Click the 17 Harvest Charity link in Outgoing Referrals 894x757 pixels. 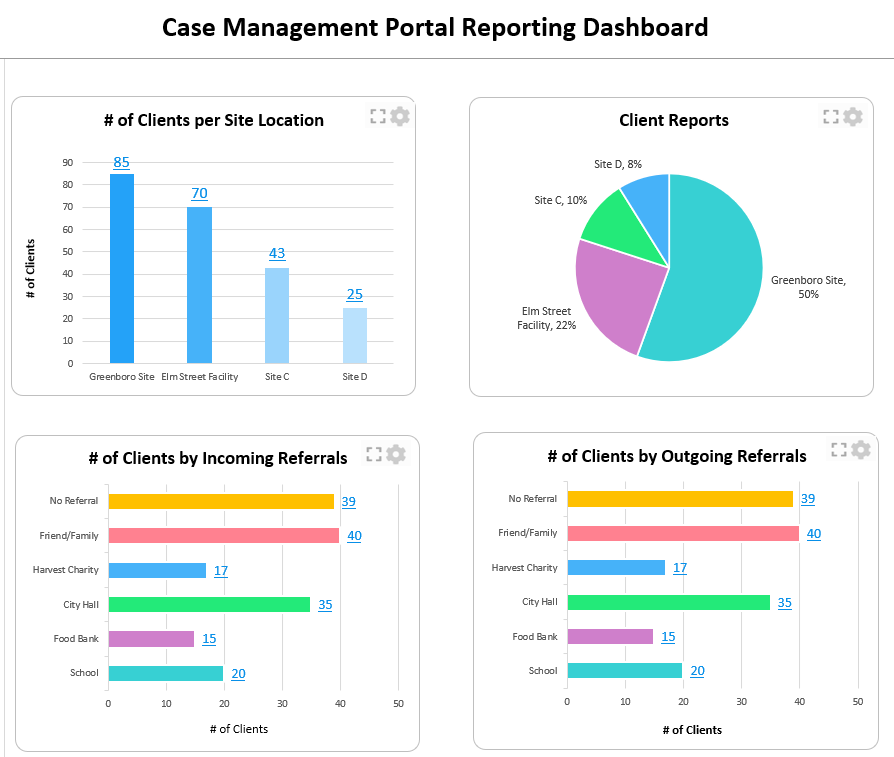(680, 568)
